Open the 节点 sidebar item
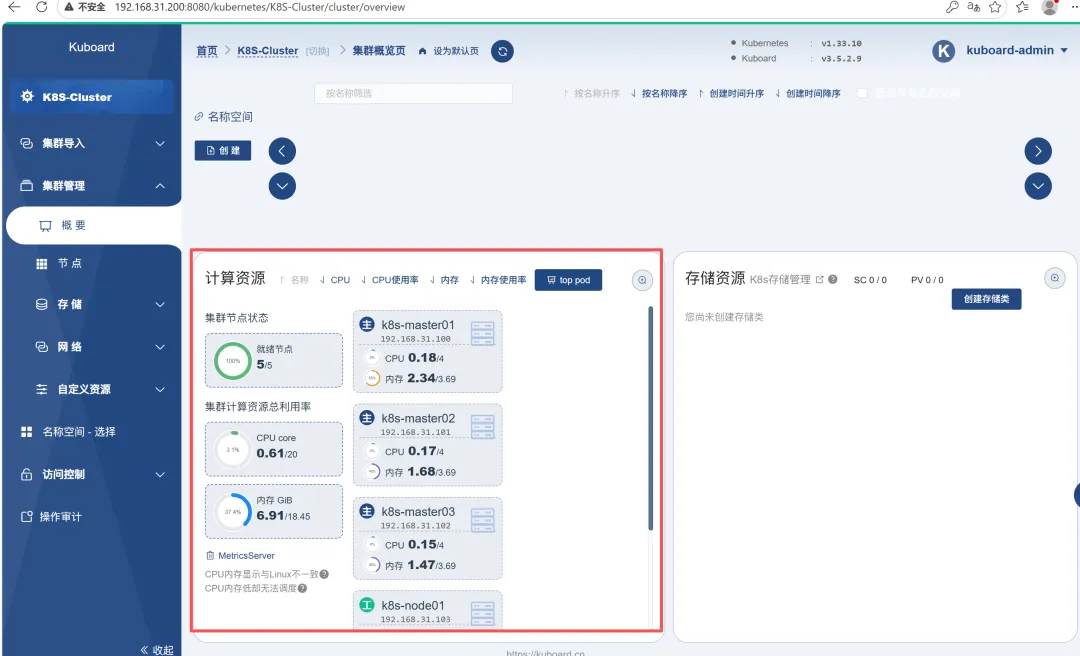Screen dimensions: 1080x656 [92, 263]
